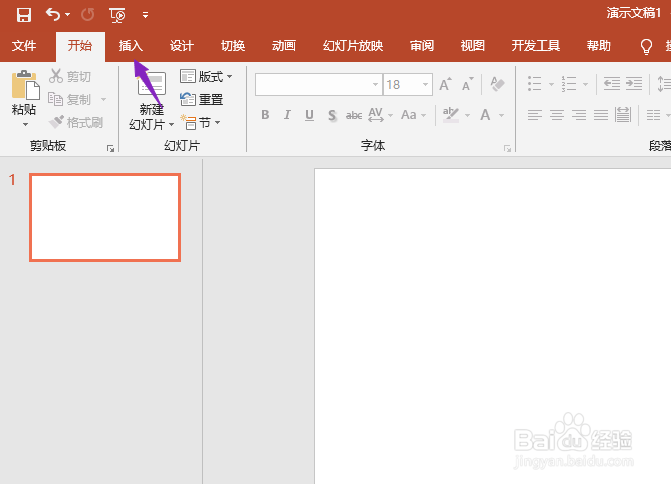This screenshot has height=484, width=671.
Task: Open the 文件 menu tab
Action: pyautogui.click(x=24, y=46)
